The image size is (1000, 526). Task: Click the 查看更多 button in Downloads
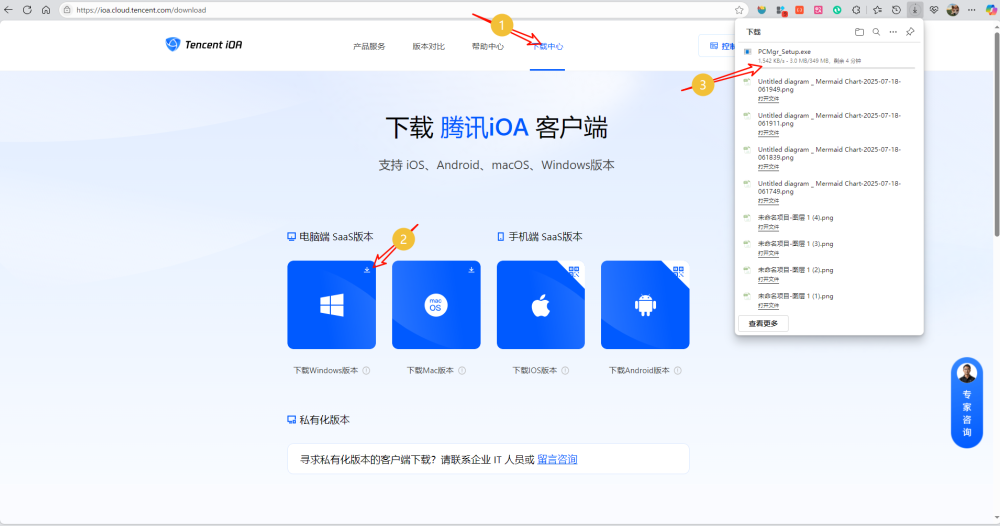tap(763, 323)
